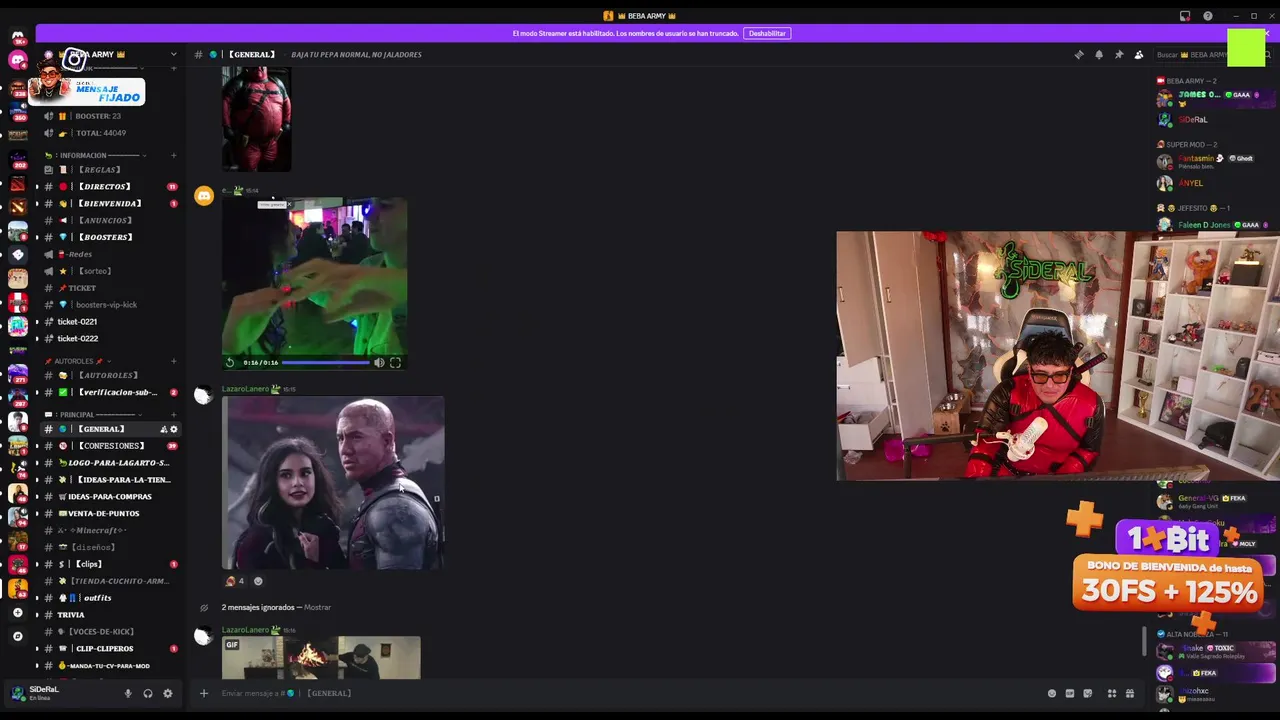The height and width of the screenshot is (720, 1280).
Task: Open the GIF picker icon
Action: click(1069, 693)
